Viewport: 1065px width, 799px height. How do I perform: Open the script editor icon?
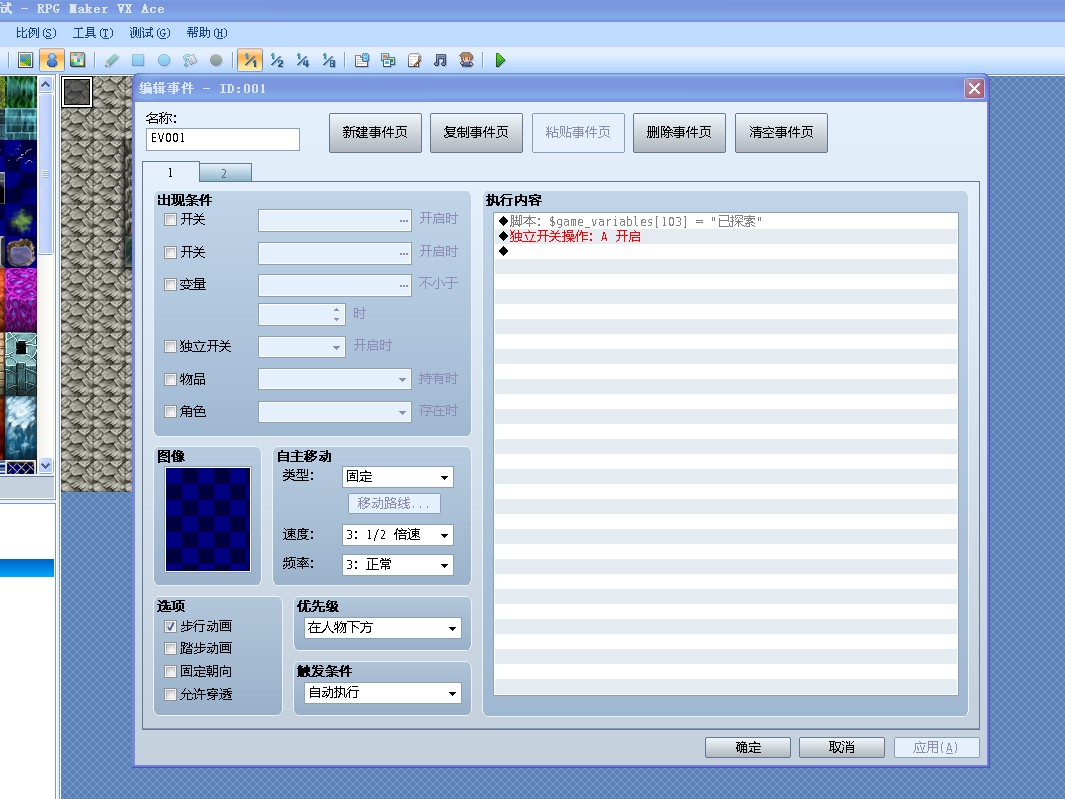(414, 60)
